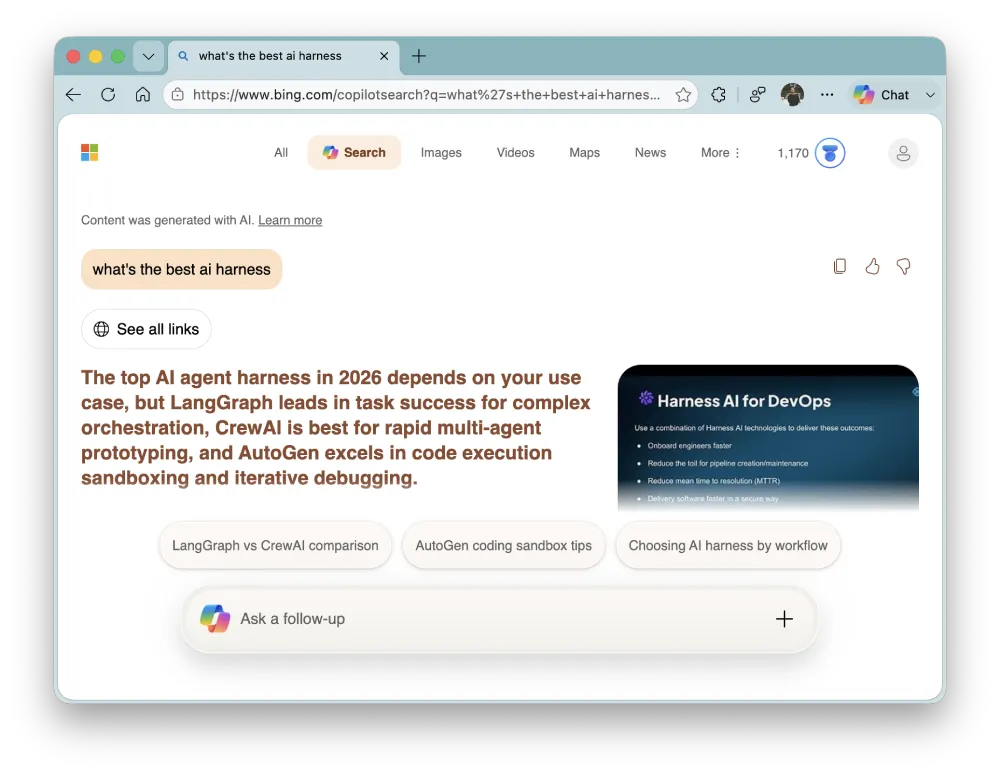Open the browser extensions puzzle icon
This screenshot has width=1000, height=775.
pyautogui.click(x=719, y=95)
